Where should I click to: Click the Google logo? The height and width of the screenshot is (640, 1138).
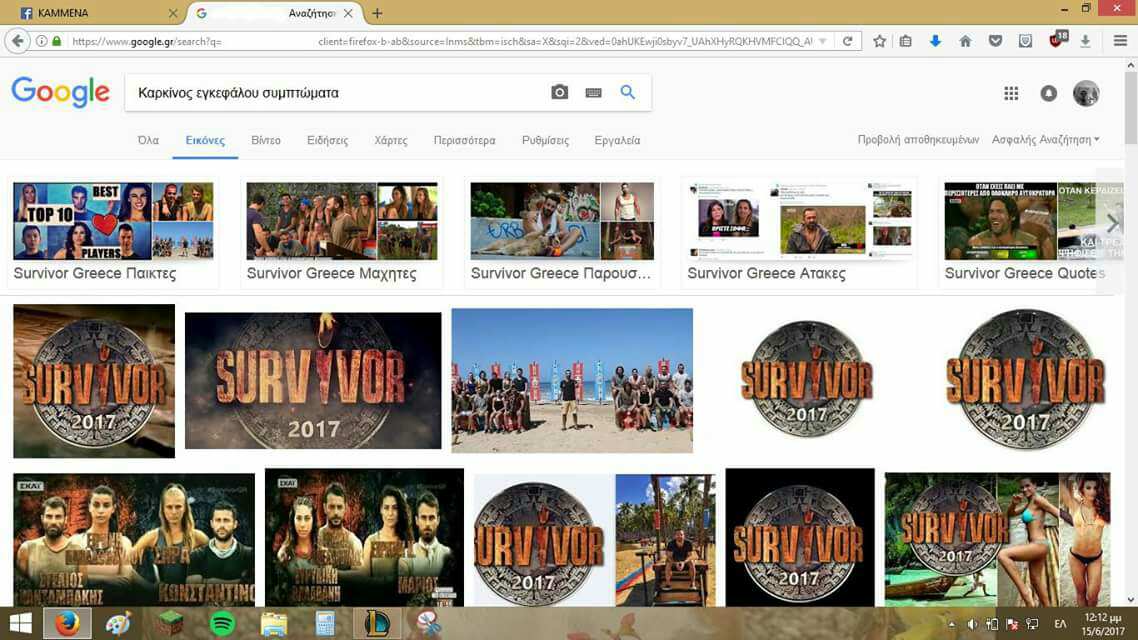pyautogui.click(x=60, y=92)
